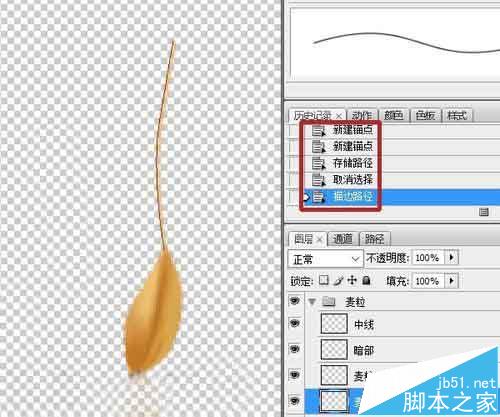Click the state icon beside 取消选择
This screenshot has width=500, height=417.
(x=319, y=180)
